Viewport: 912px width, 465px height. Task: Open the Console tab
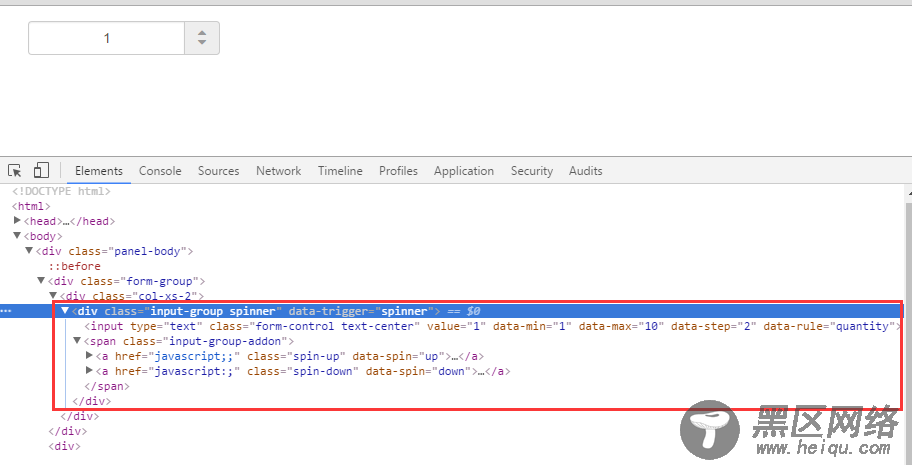tap(160, 171)
